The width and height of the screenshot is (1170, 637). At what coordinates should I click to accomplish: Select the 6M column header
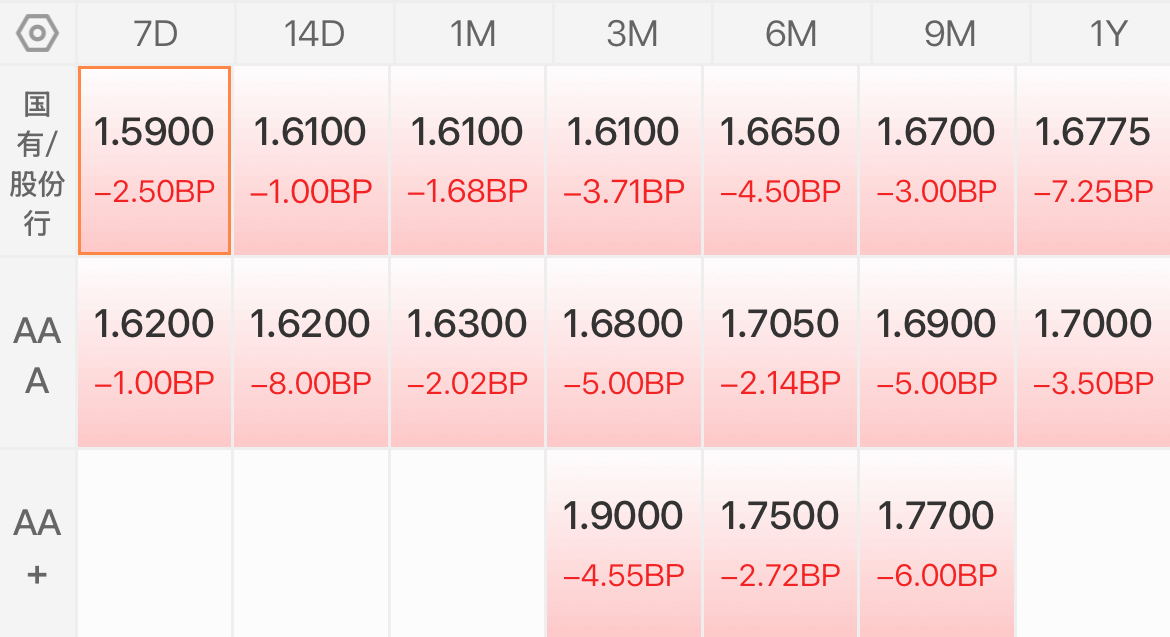(792, 34)
